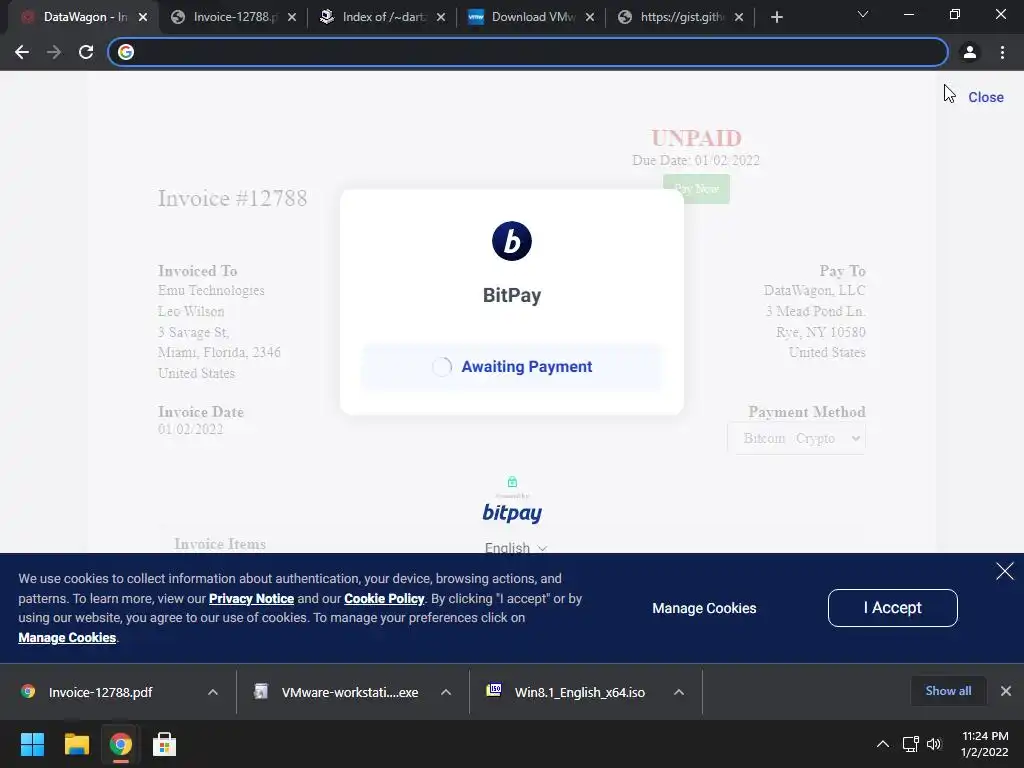Open Microsoft Store from taskbar
The image size is (1024, 768).
[x=164, y=744]
